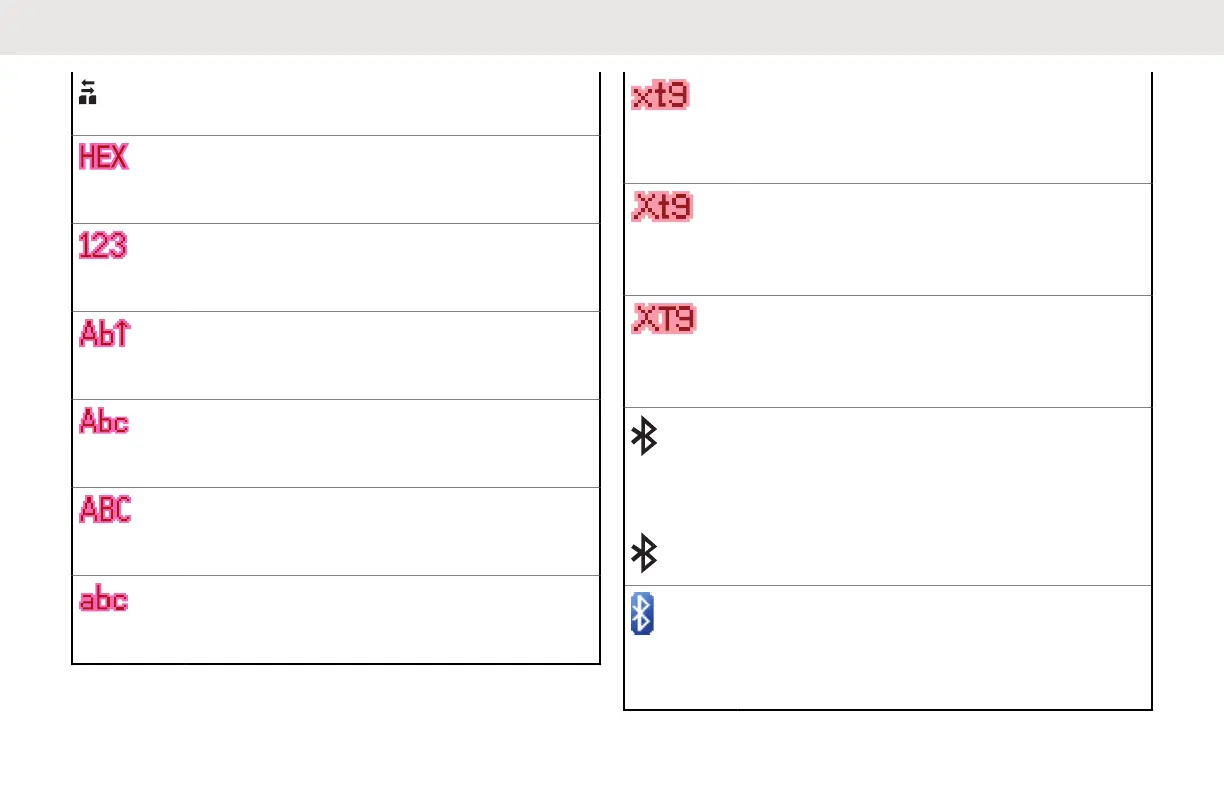The image size is (1224, 792).
Task: Click the capitalized Xt9 predictive icon
Action: point(662,208)
